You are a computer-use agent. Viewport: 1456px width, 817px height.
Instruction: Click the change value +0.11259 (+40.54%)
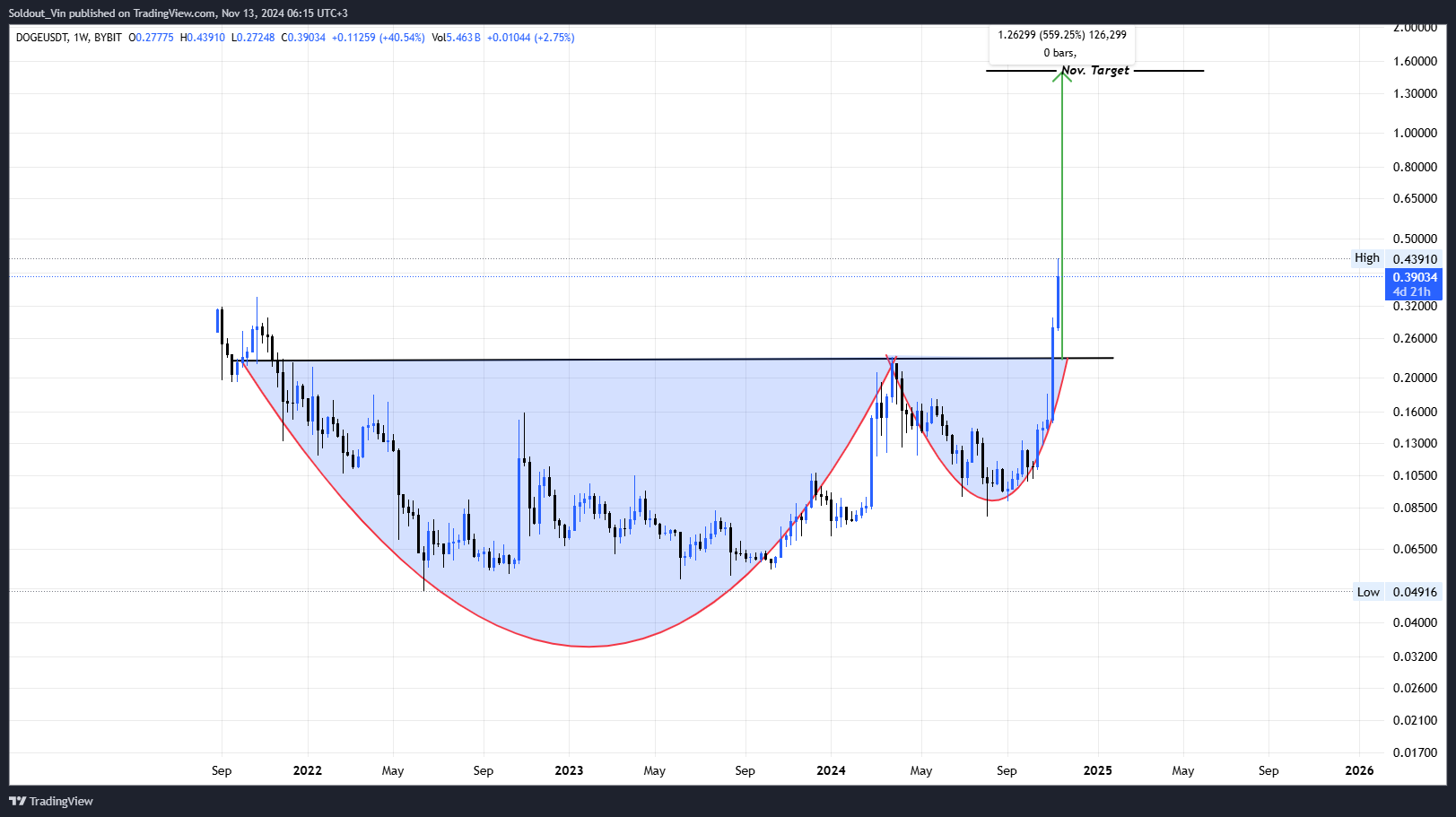pos(379,38)
